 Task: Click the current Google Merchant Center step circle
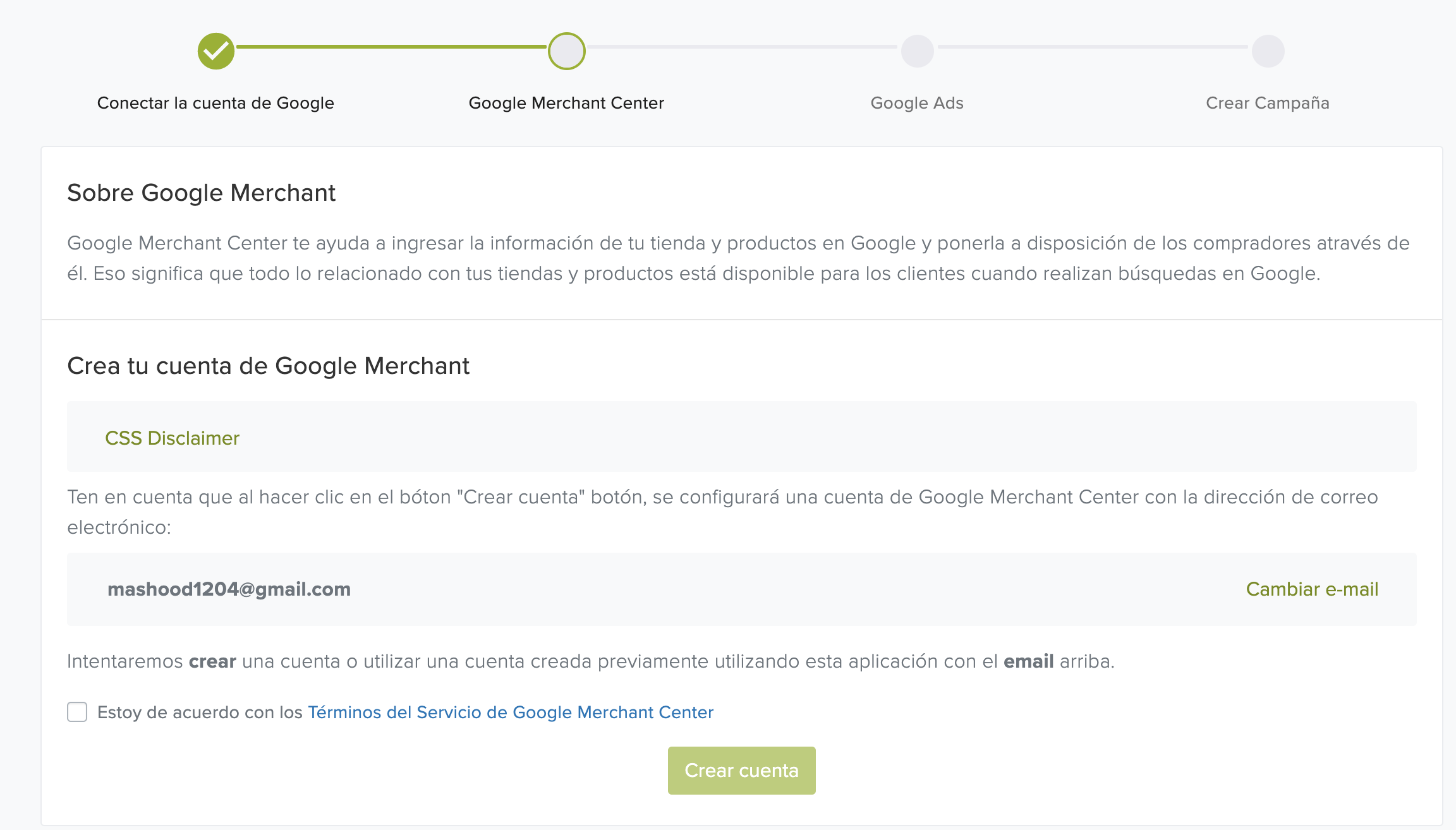click(x=566, y=51)
